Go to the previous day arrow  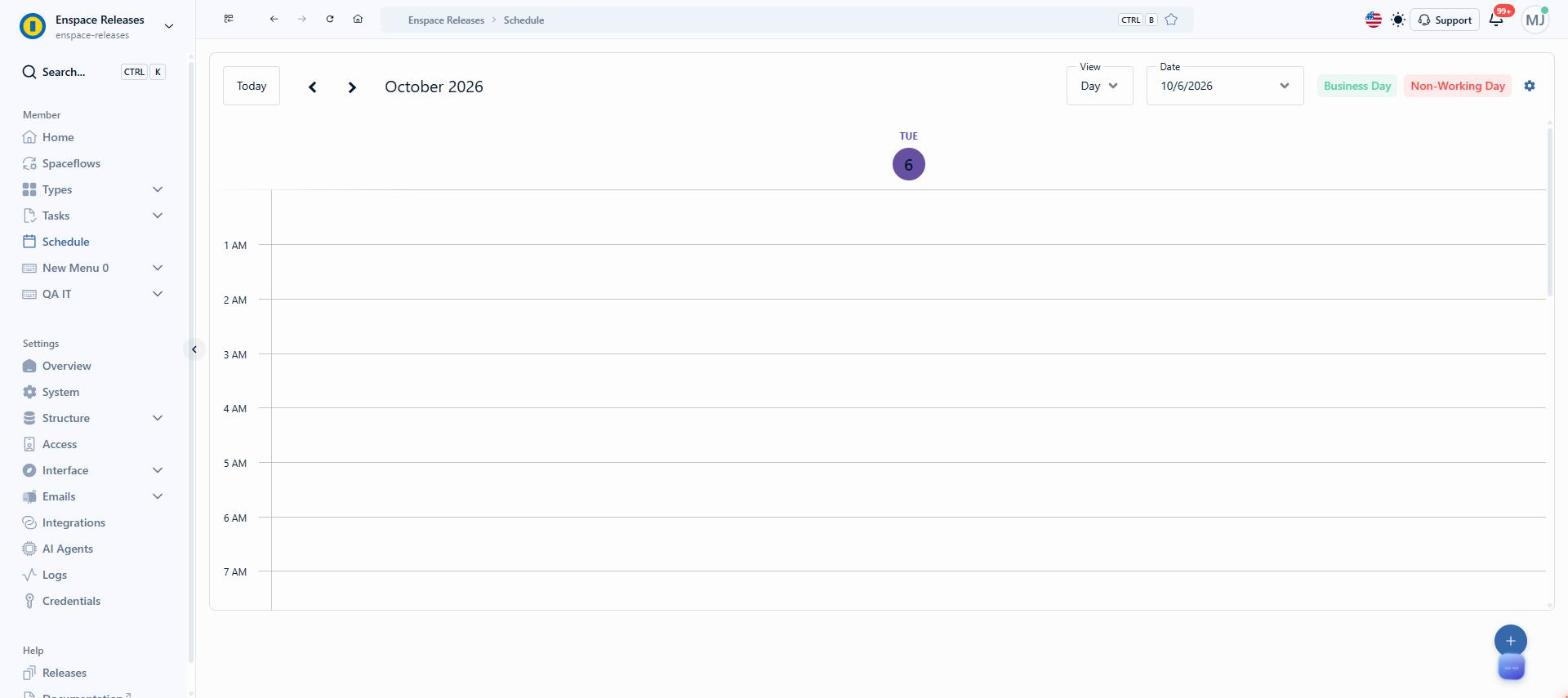[312, 87]
